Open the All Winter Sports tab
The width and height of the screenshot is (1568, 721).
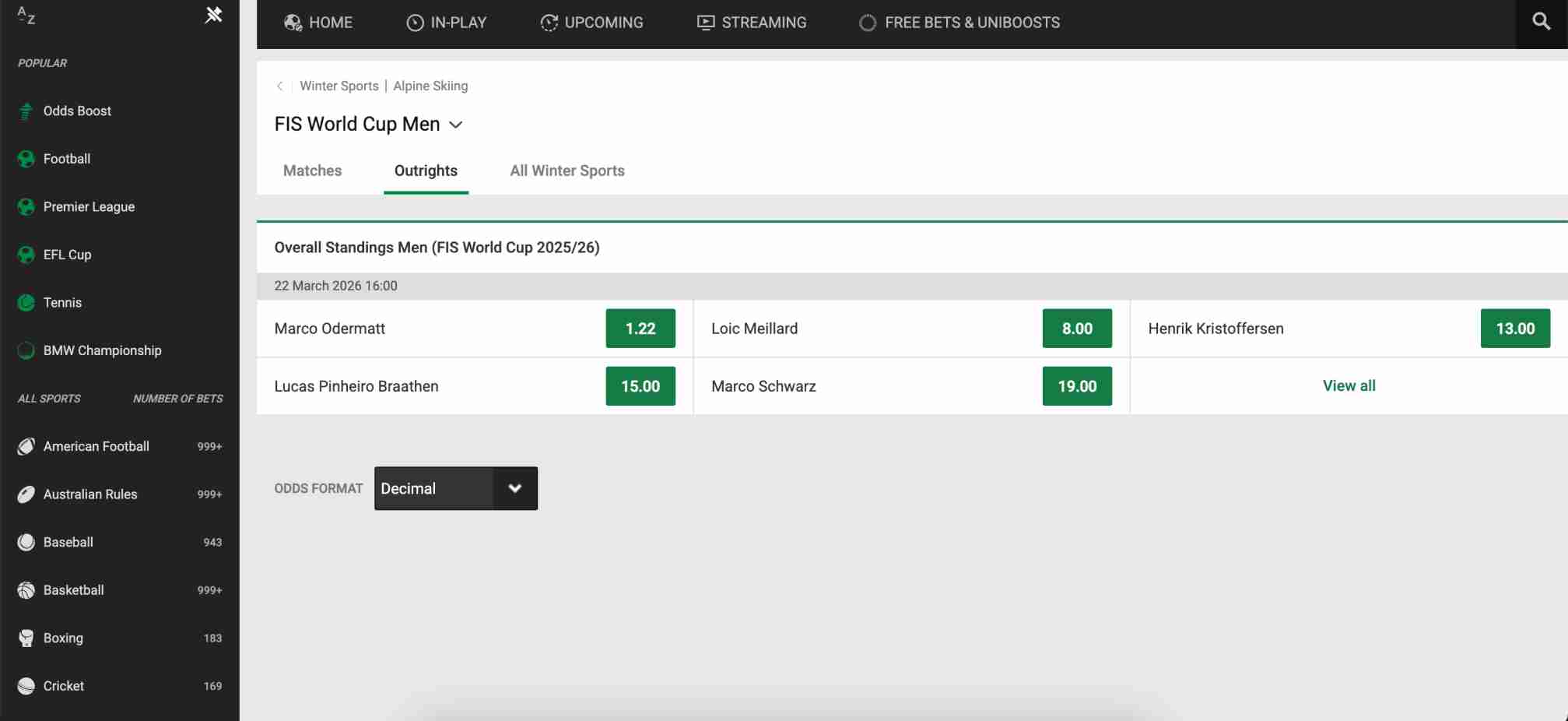pyautogui.click(x=567, y=171)
